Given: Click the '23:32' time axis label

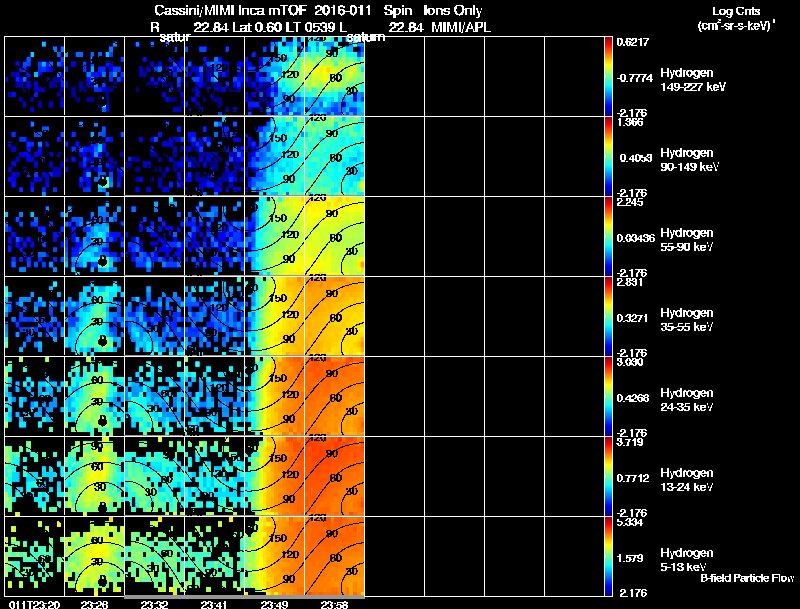Looking at the screenshot, I should [x=154, y=605].
